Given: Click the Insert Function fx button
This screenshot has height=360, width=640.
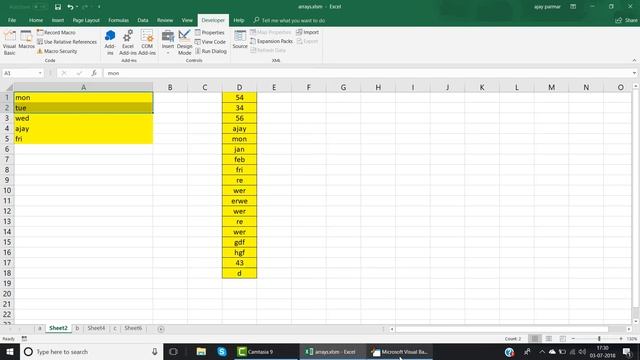Looking at the screenshot, I should (x=94, y=73).
